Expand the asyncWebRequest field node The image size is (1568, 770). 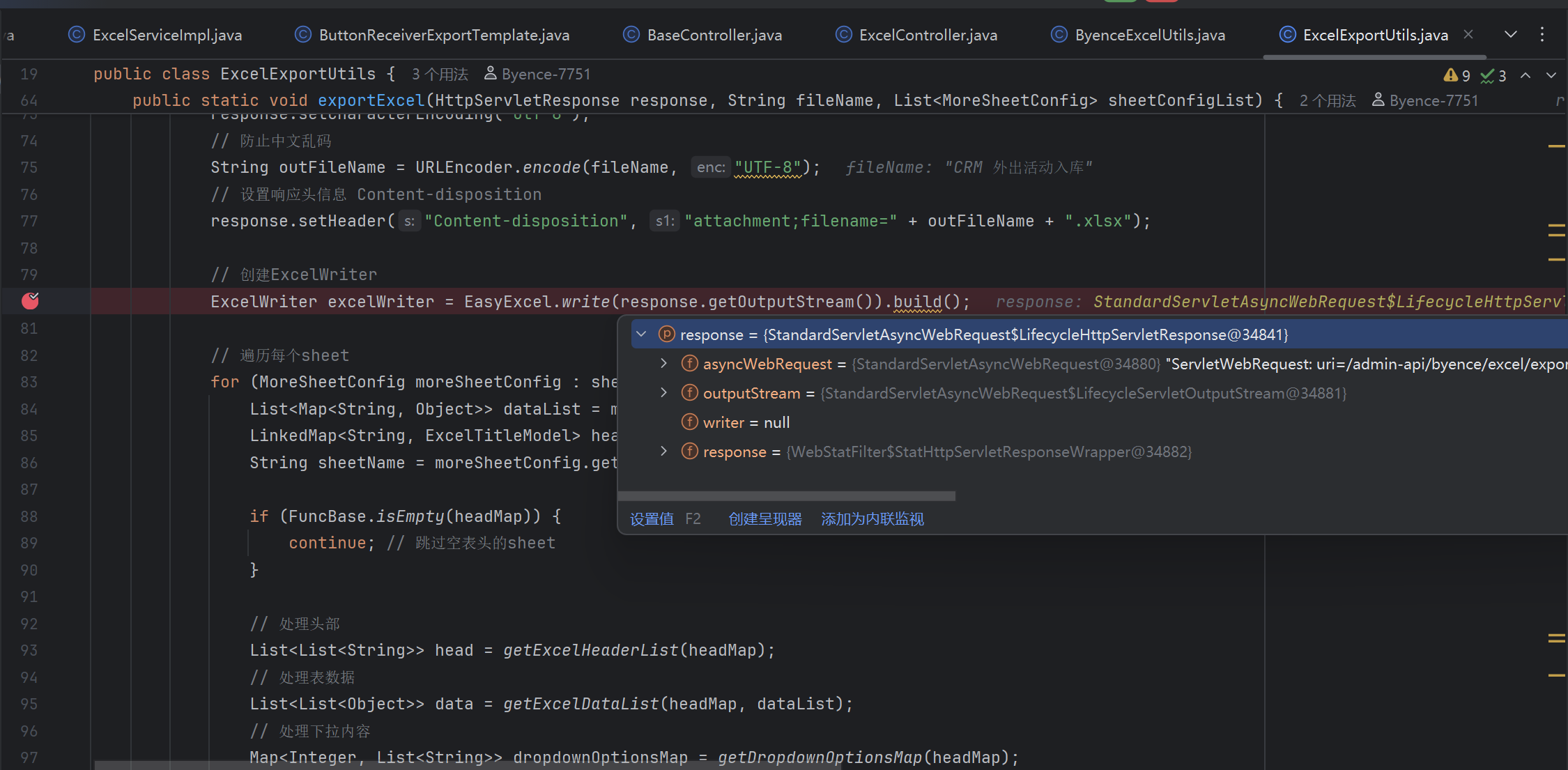coord(663,364)
